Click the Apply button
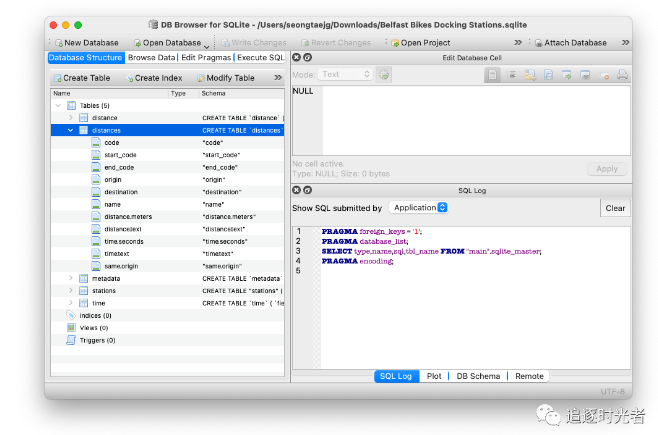The height and width of the screenshot is (435, 658). (607, 169)
